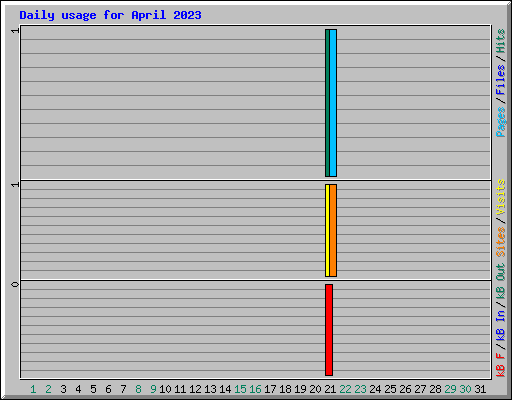Click day 10 on the x-axis
This screenshot has width=512, height=400.
[x=165, y=389]
